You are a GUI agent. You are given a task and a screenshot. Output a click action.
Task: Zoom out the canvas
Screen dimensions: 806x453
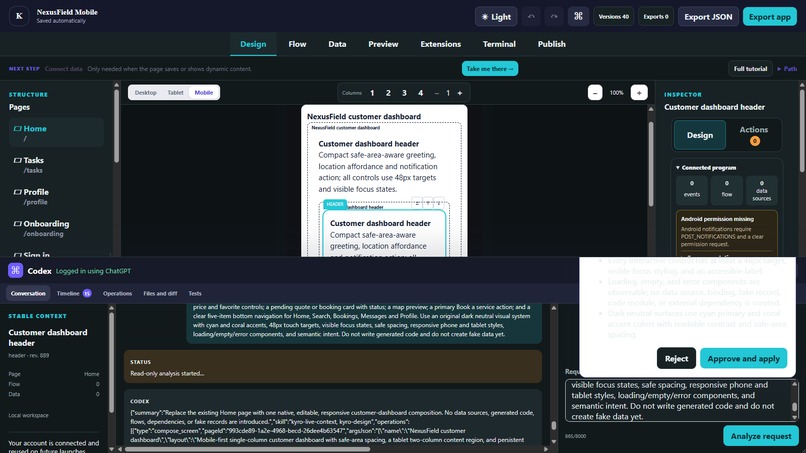pos(595,93)
